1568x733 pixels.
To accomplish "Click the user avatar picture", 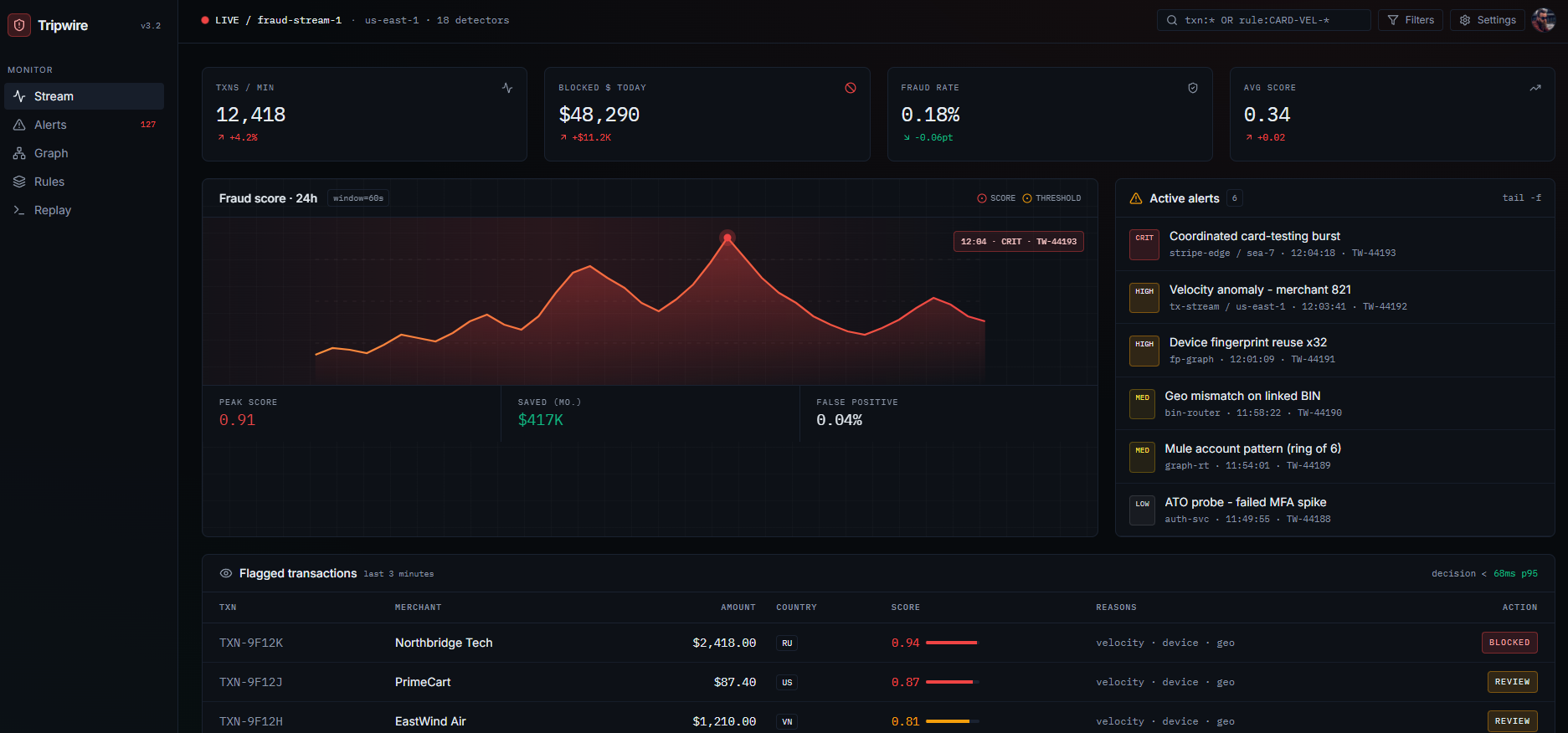I will [x=1543, y=20].
